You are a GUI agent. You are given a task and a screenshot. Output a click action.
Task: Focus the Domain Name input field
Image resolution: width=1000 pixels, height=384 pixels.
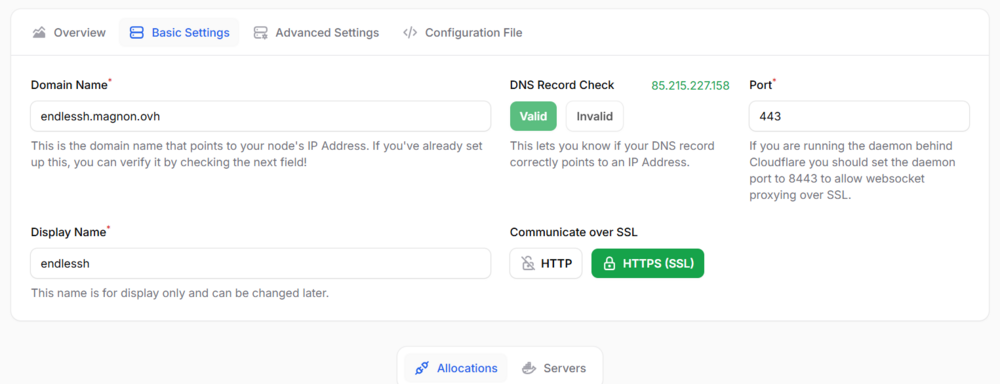tap(261, 116)
